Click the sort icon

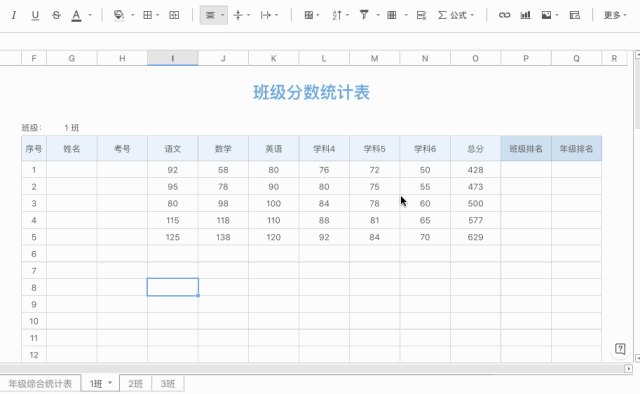point(337,15)
